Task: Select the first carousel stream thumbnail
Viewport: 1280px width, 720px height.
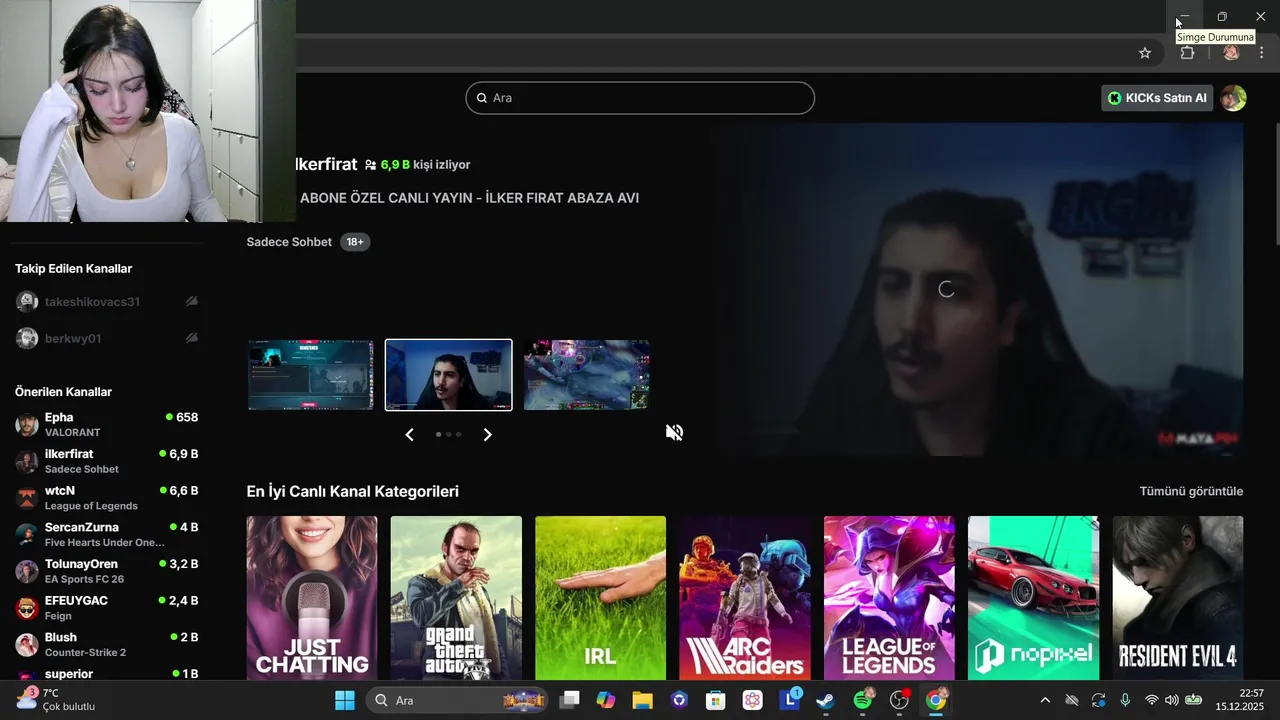Action: 310,375
